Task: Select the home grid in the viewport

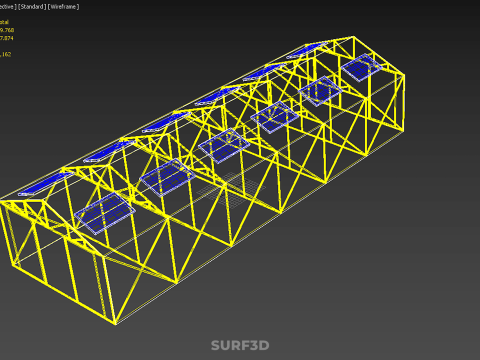Action: [231, 189]
